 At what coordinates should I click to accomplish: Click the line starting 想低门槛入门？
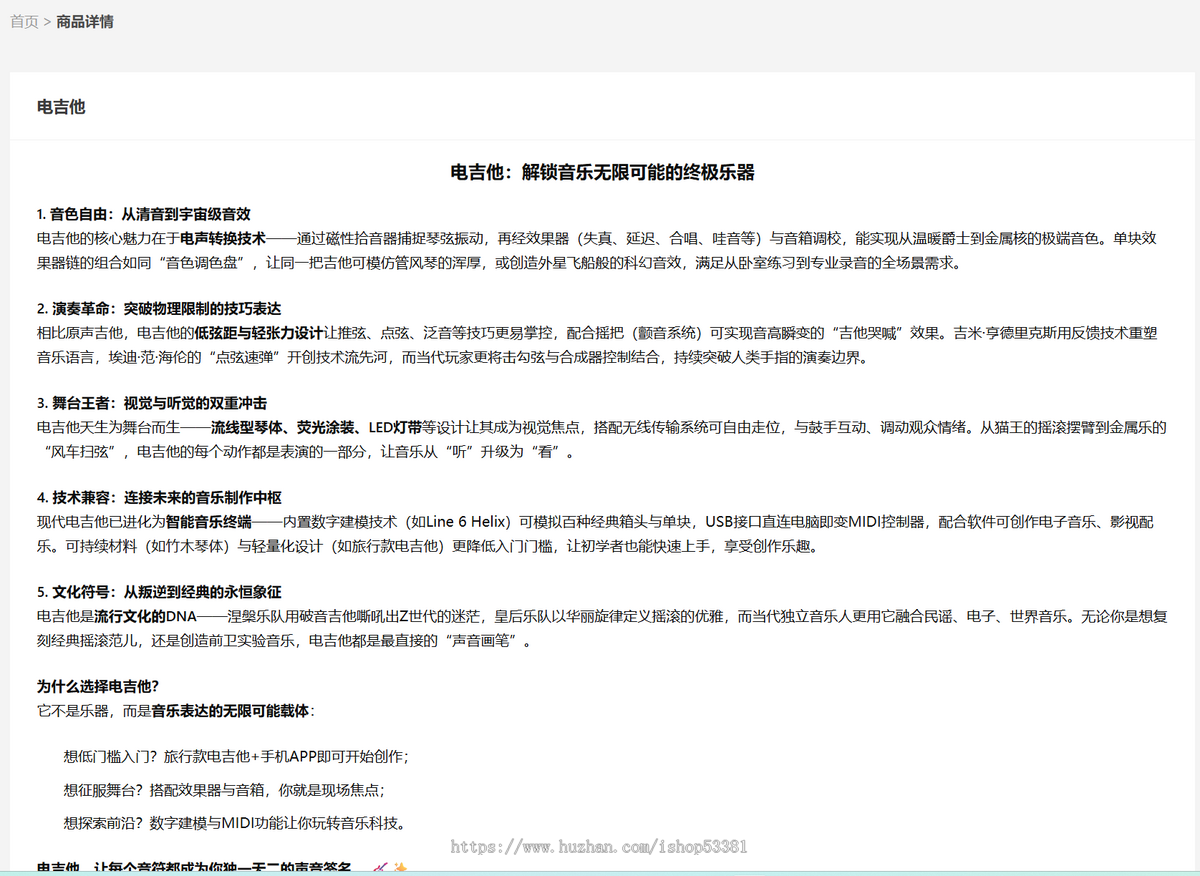[236, 757]
